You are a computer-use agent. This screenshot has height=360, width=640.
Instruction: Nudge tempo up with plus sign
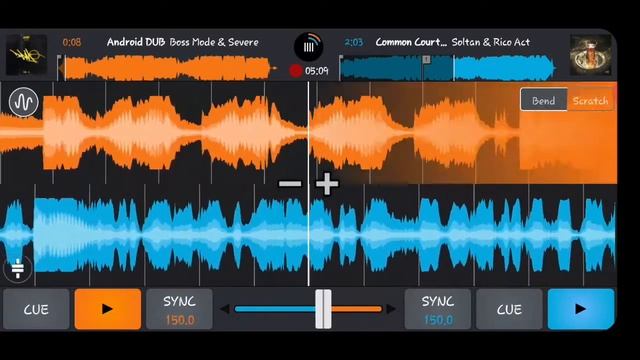(x=327, y=184)
